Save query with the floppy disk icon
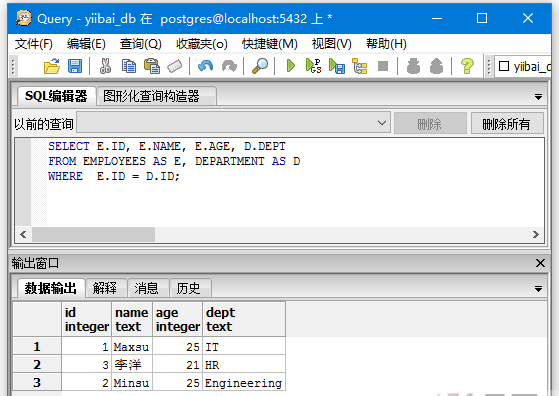Viewport: 559px width, 396px height. 75,66
